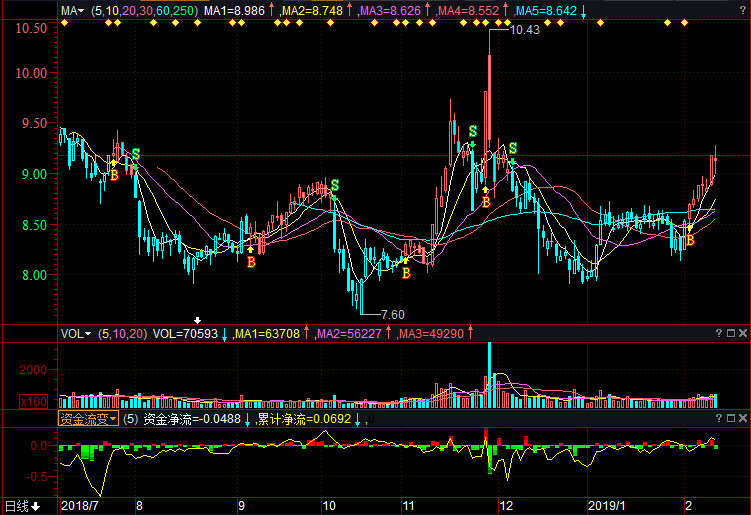Close the VOL indicator panel
The height and width of the screenshot is (515, 751).
[x=743, y=333]
